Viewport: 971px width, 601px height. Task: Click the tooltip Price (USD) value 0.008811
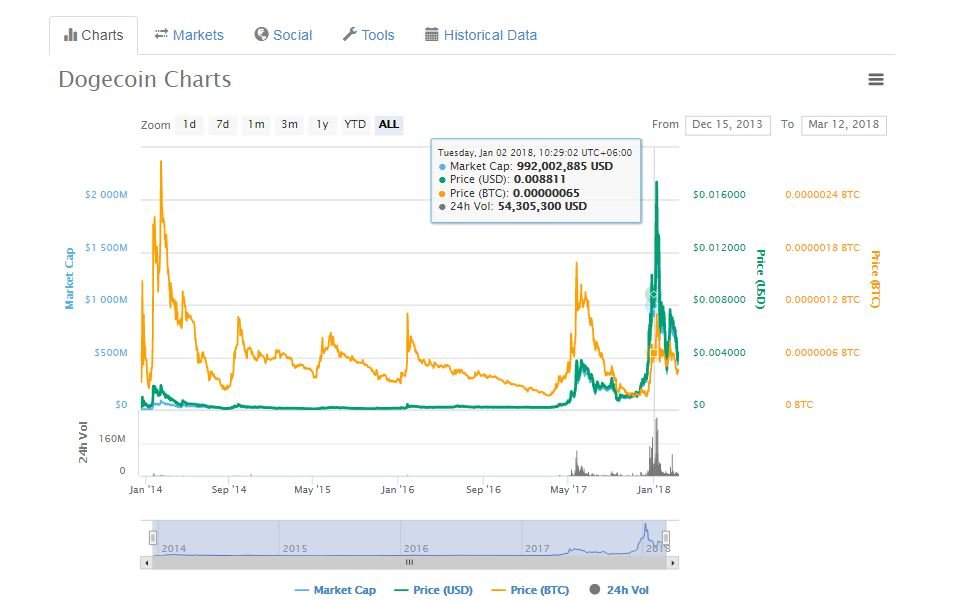[x=539, y=179]
